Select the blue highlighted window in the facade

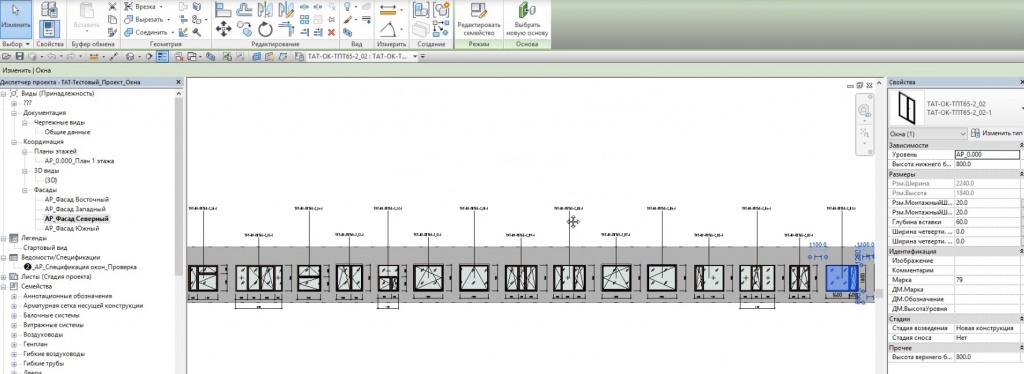point(842,278)
